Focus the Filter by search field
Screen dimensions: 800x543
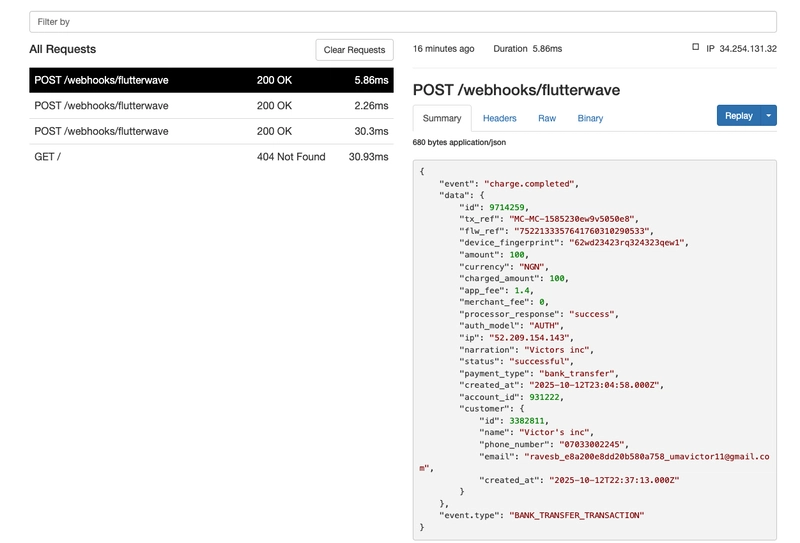[402, 21]
